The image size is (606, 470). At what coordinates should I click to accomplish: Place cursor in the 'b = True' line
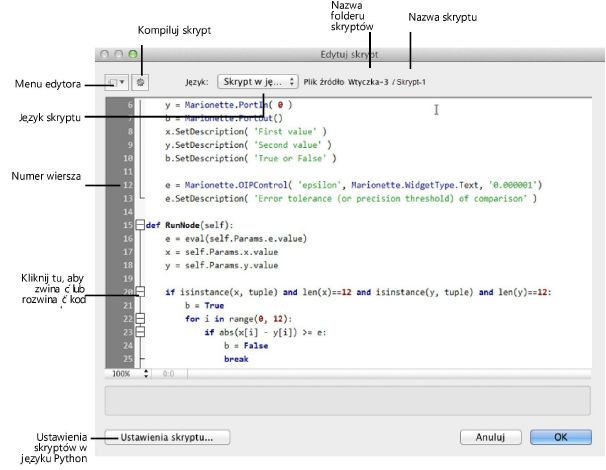tap(203, 305)
